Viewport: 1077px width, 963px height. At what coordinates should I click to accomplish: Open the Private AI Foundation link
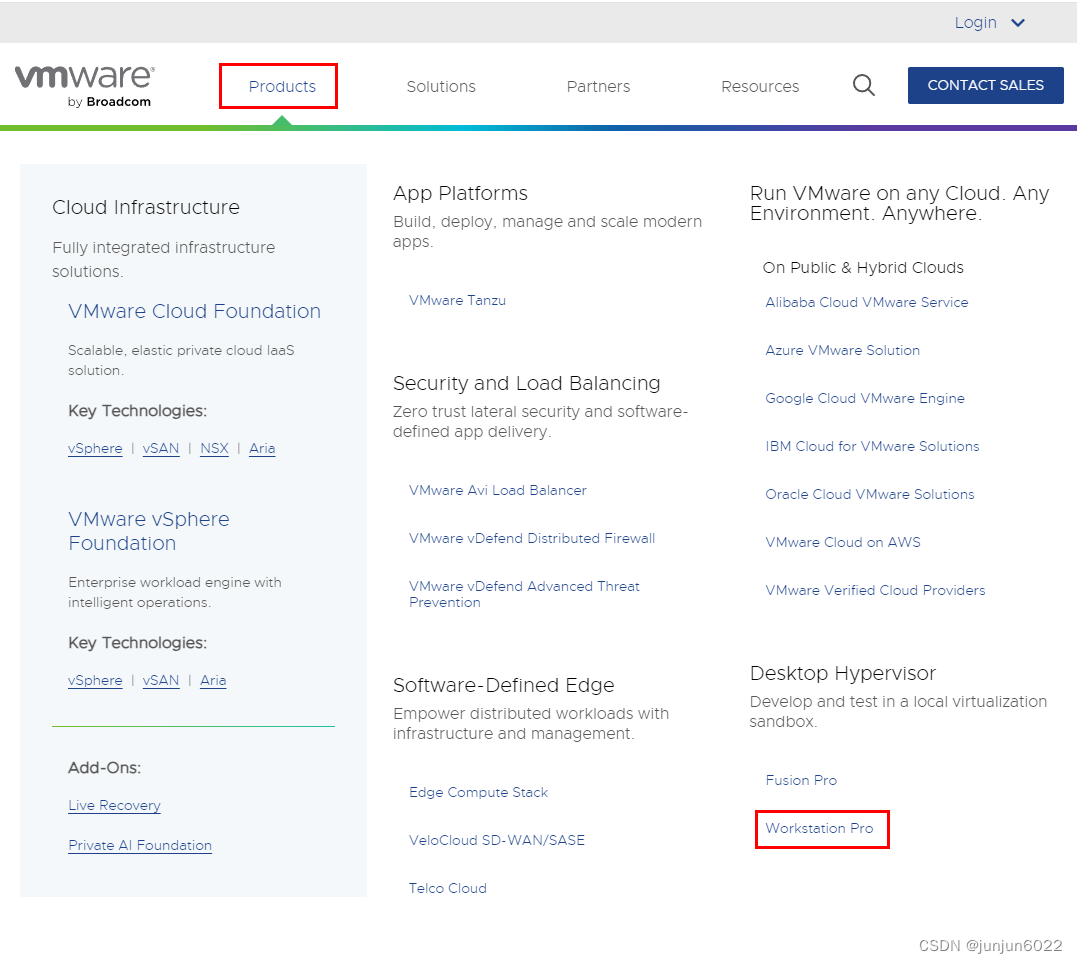(140, 846)
